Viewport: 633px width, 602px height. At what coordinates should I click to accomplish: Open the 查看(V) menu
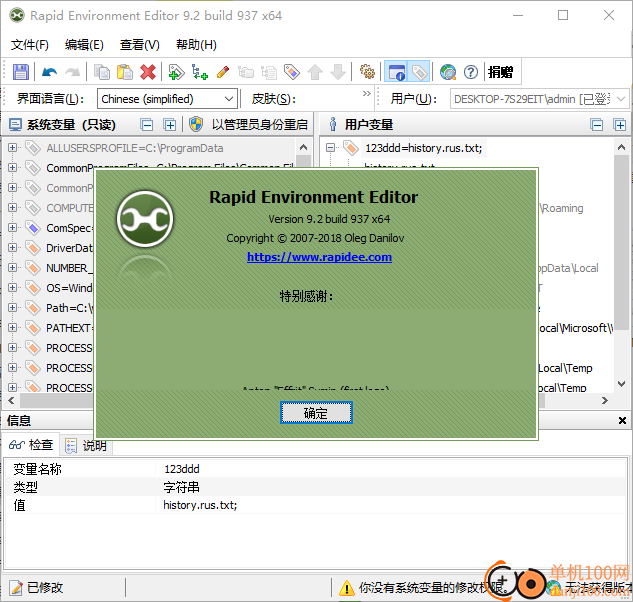point(140,44)
